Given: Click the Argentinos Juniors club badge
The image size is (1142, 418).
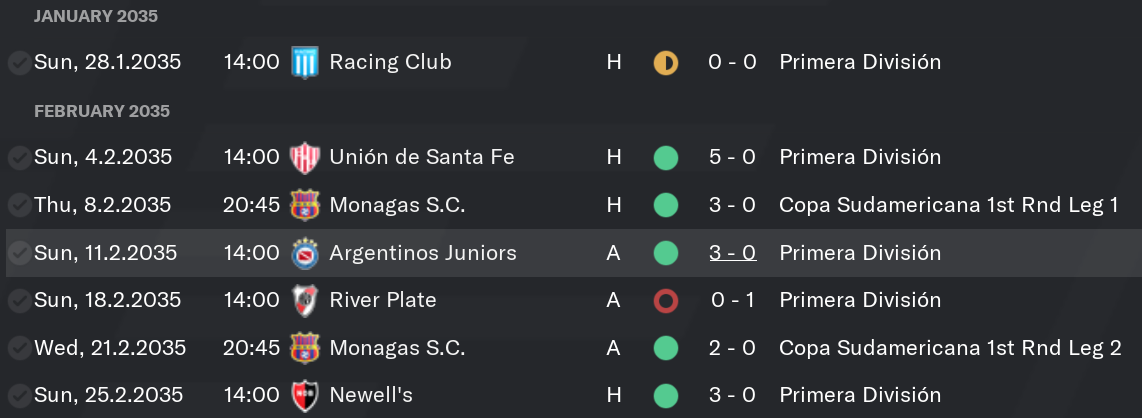Looking at the screenshot, I should coord(304,253).
